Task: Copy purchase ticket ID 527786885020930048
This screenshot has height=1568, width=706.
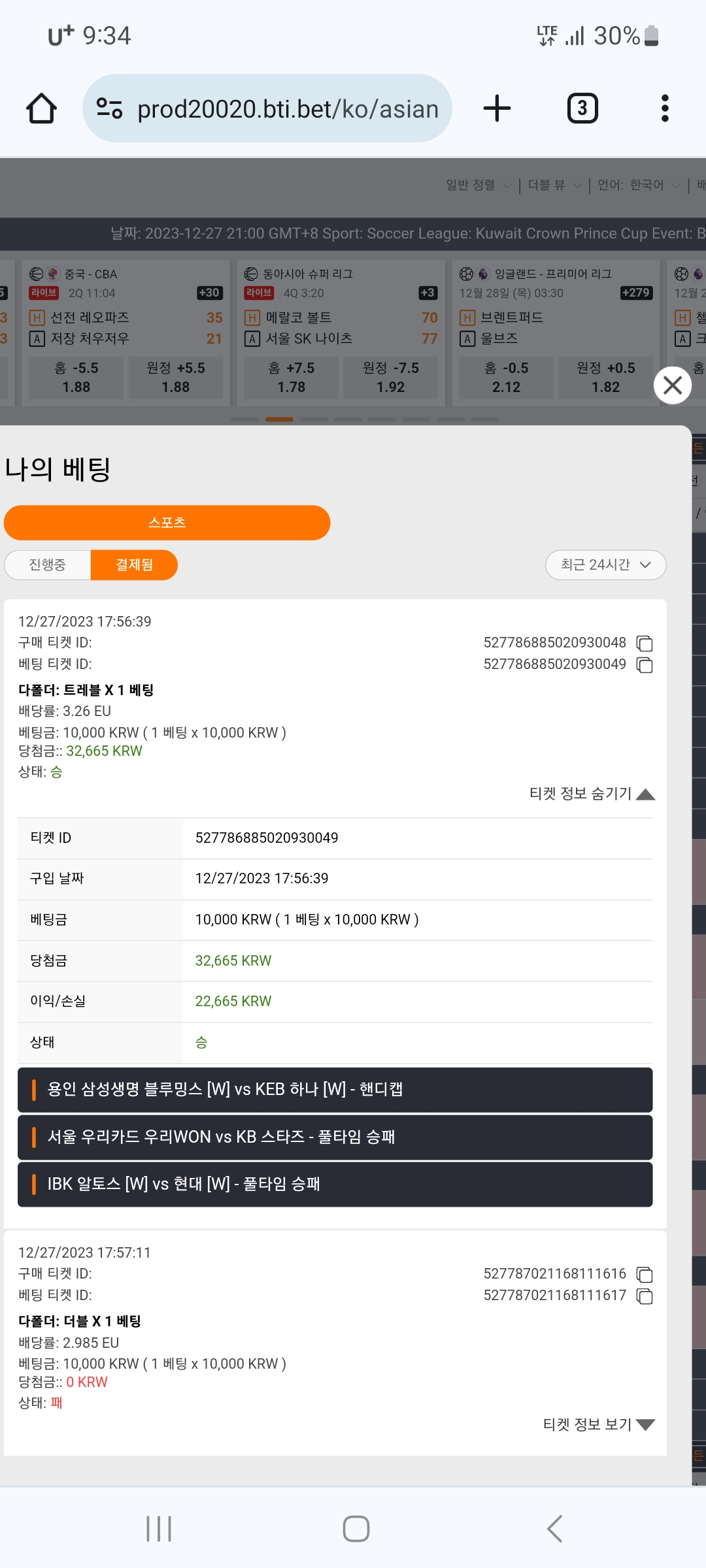Action: (x=645, y=644)
